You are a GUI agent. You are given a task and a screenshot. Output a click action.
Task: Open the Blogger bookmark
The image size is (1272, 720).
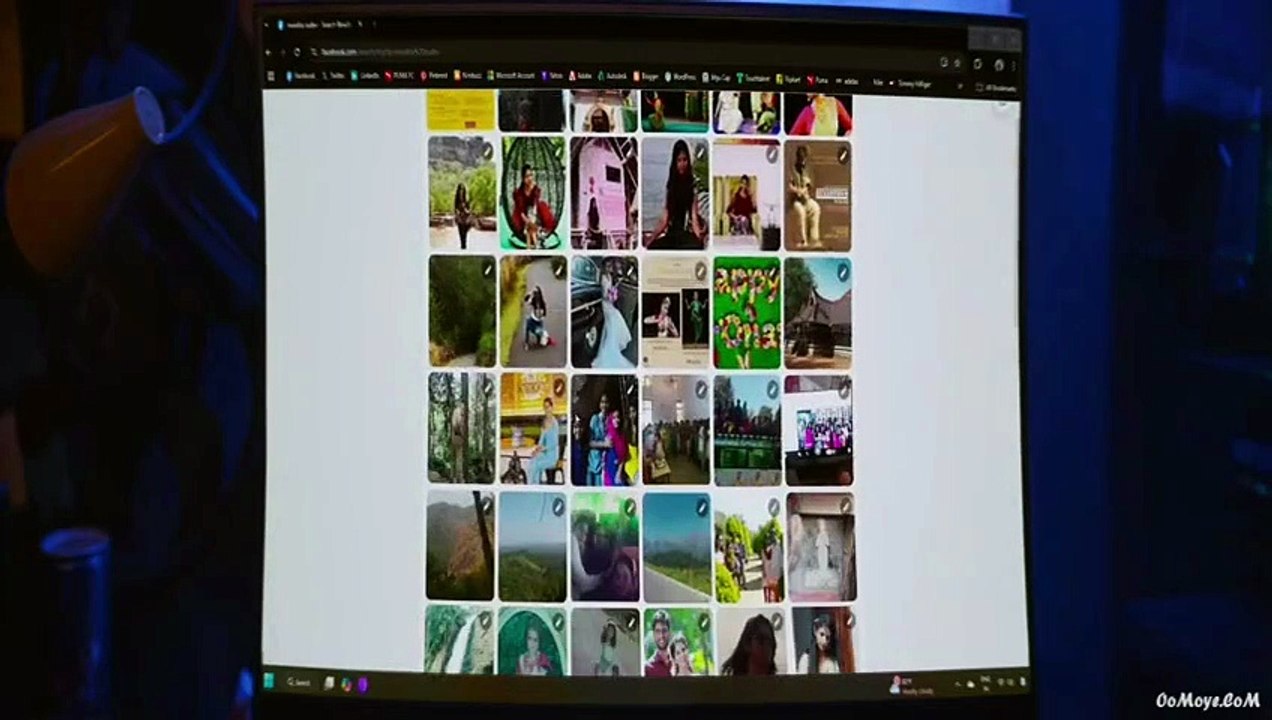pyautogui.click(x=646, y=77)
